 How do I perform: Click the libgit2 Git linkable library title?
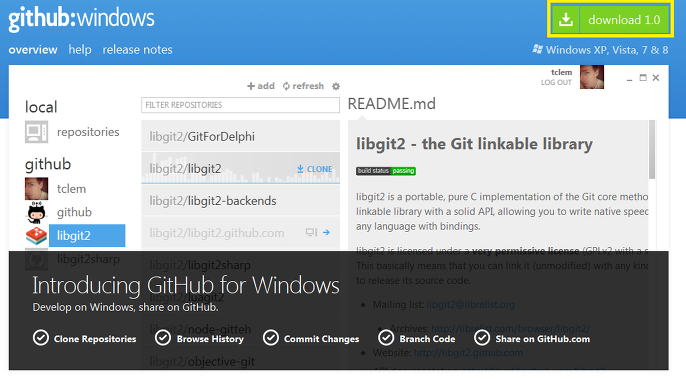pyautogui.click(x=474, y=144)
